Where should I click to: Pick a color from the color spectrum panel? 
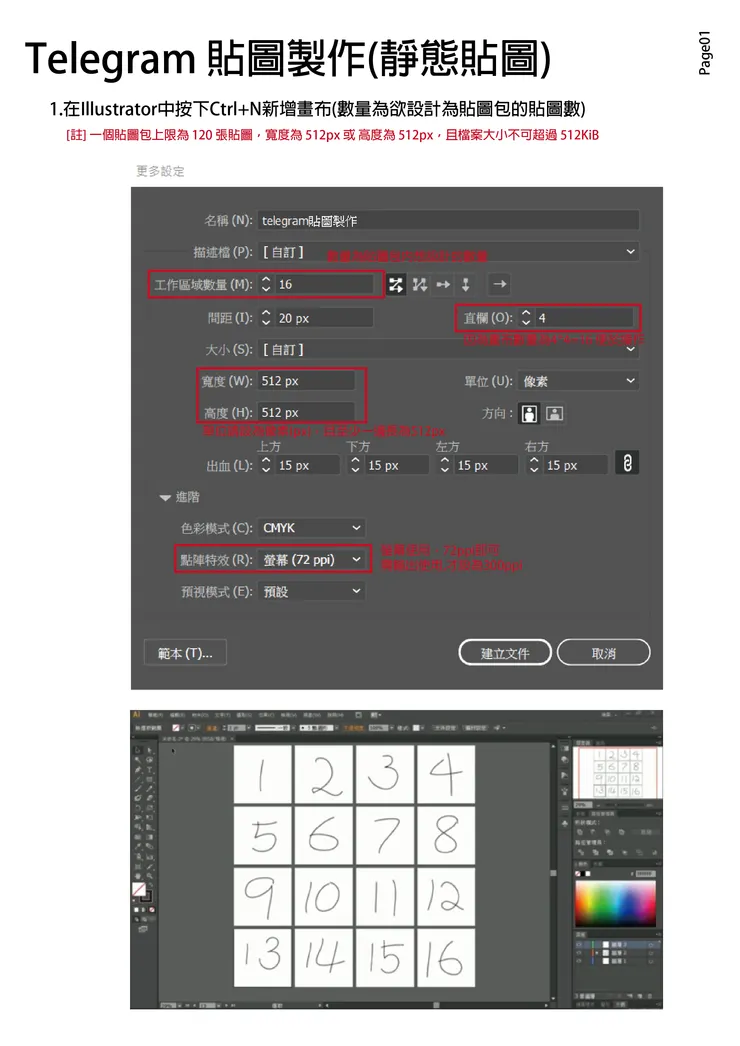point(615,903)
